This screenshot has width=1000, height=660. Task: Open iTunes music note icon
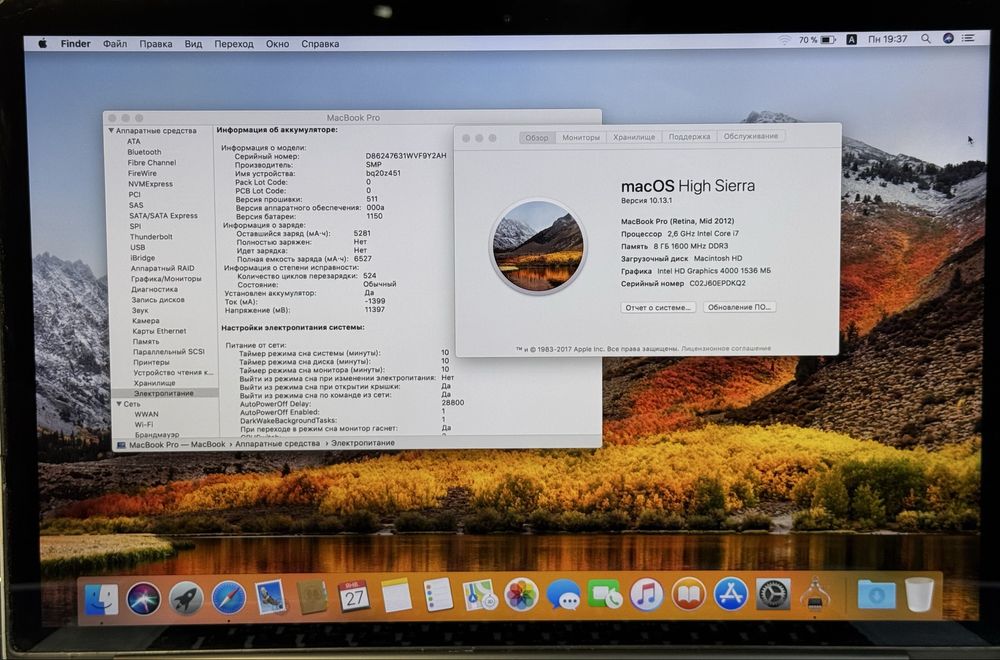click(x=647, y=595)
